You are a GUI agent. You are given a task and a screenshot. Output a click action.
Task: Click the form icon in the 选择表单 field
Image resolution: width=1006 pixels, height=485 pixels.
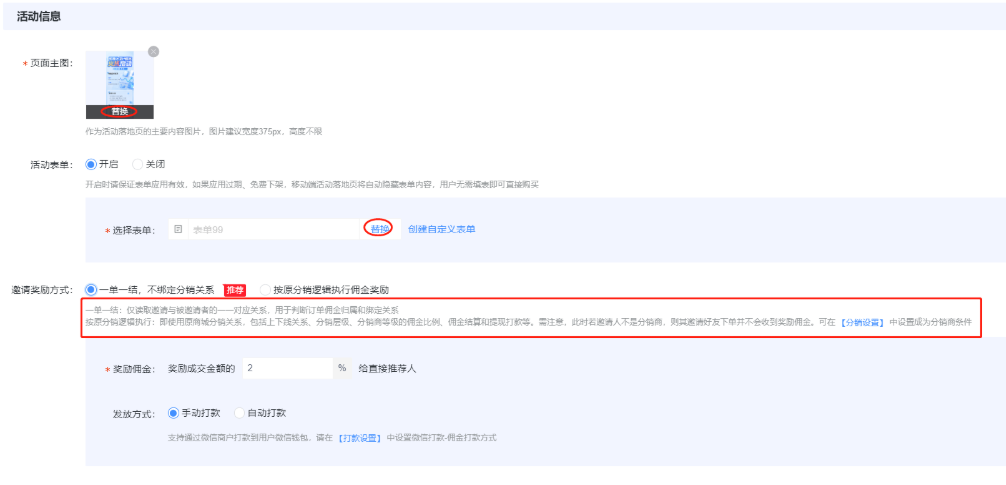[178, 229]
